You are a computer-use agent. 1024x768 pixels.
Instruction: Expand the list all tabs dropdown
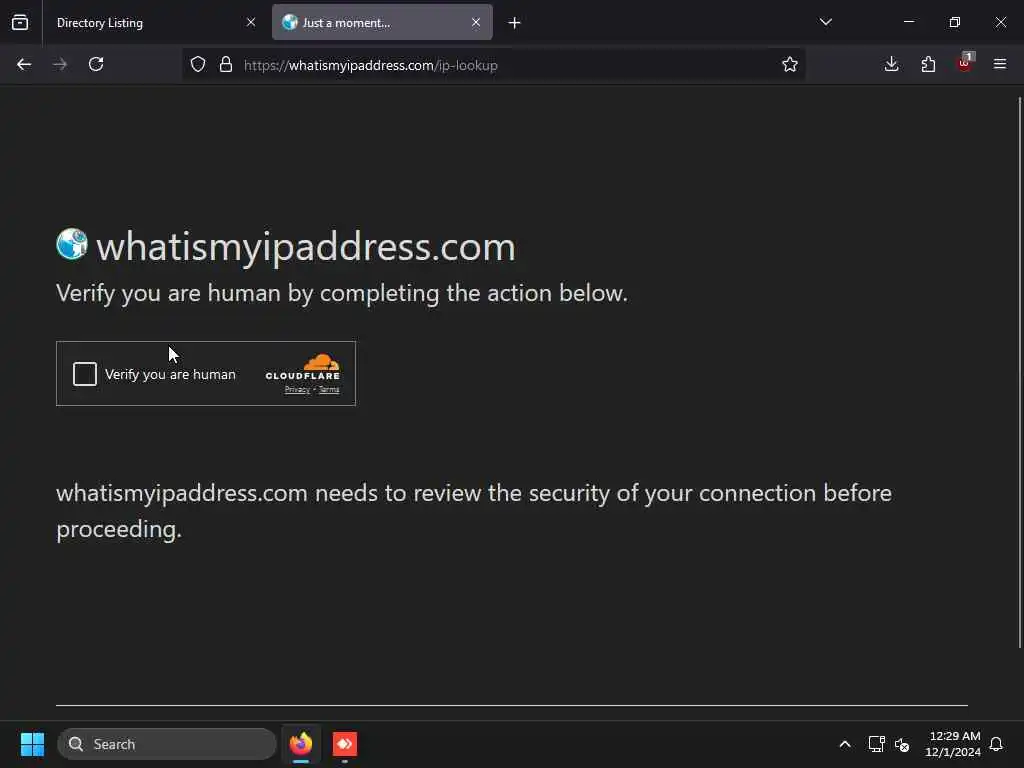(x=825, y=22)
